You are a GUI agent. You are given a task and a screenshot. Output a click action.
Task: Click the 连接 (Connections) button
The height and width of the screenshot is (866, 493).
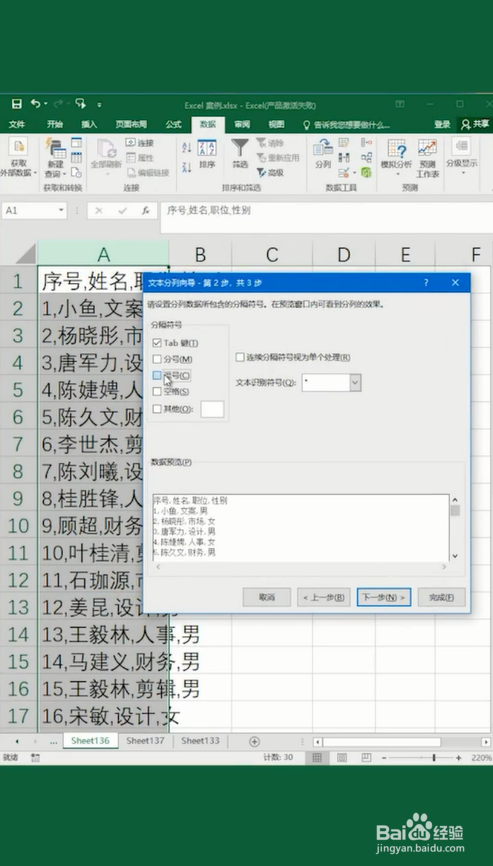[140, 143]
